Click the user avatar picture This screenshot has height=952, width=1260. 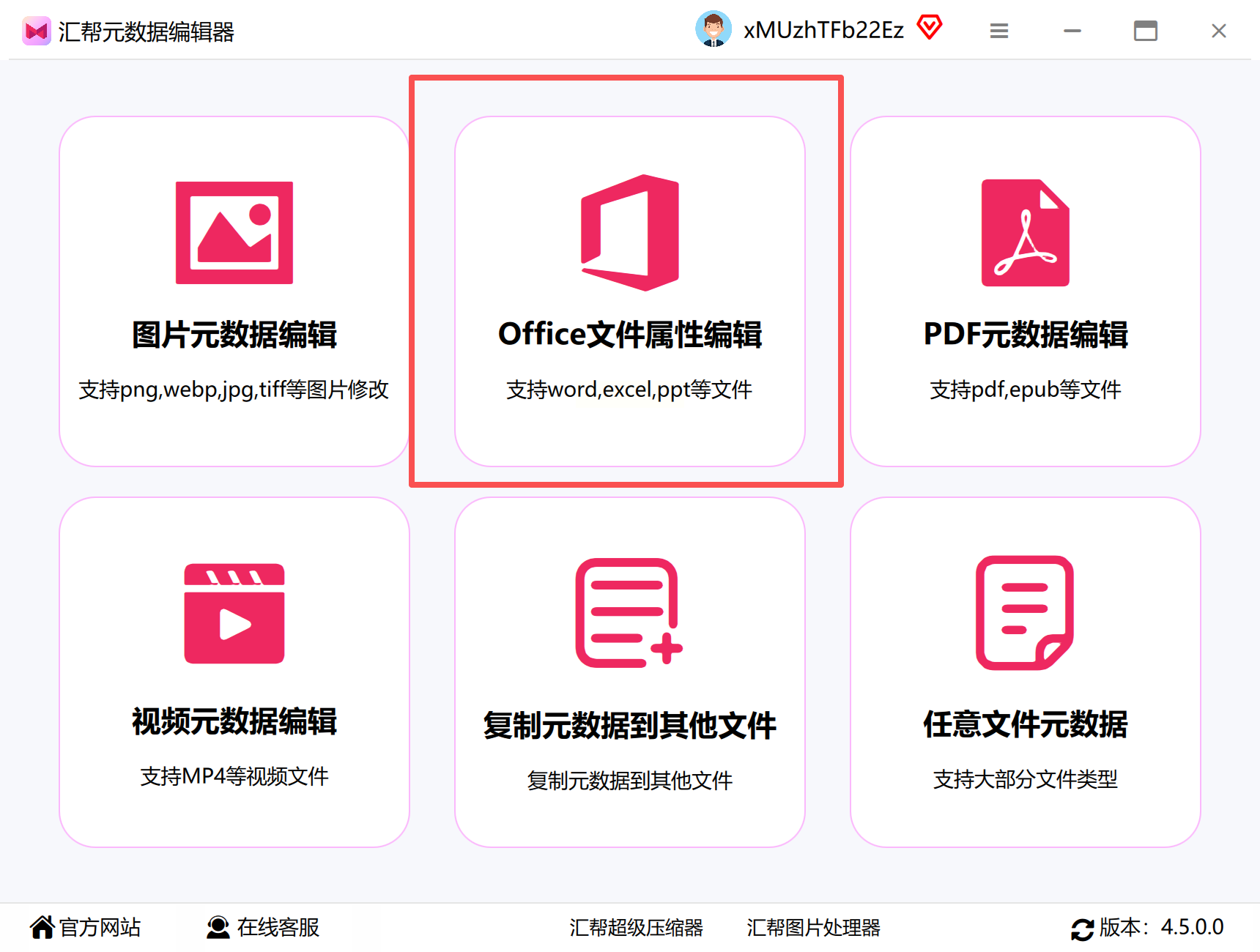click(x=714, y=29)
